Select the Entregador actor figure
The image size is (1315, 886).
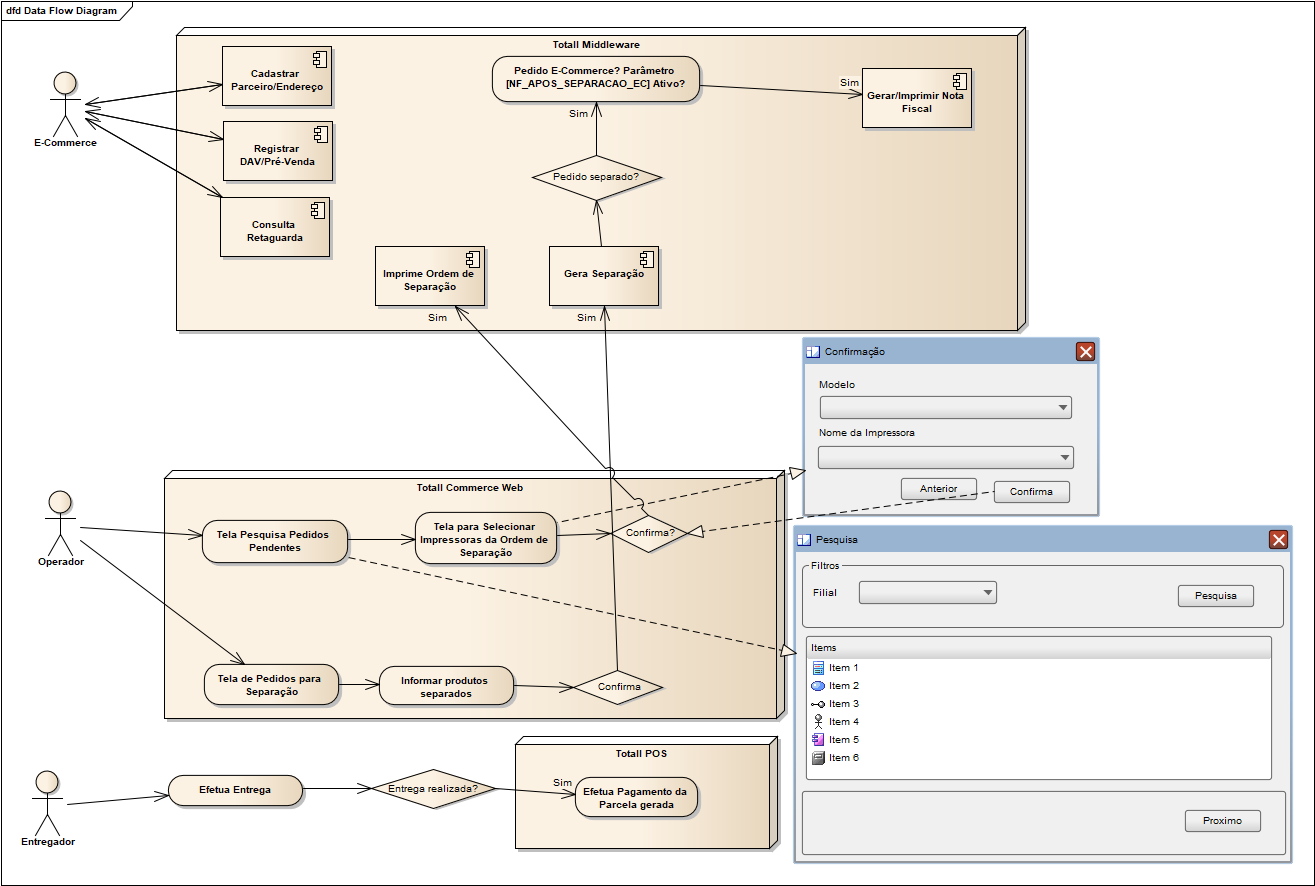click(47, 802)
